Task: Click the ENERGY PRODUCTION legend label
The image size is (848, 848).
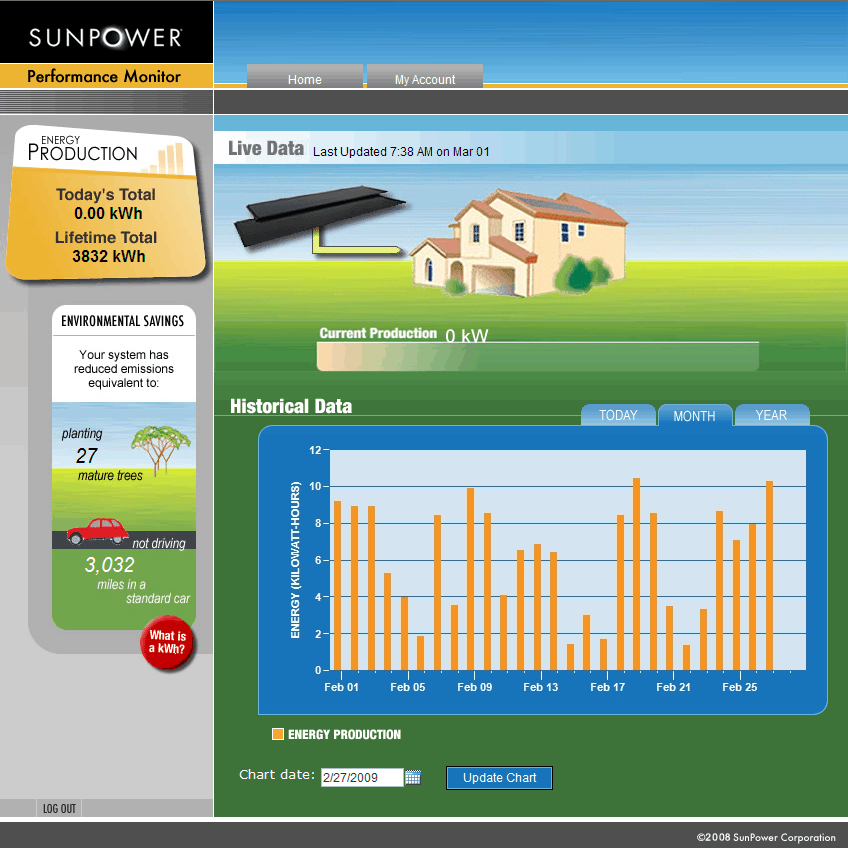Action: (x=344, y=734)
